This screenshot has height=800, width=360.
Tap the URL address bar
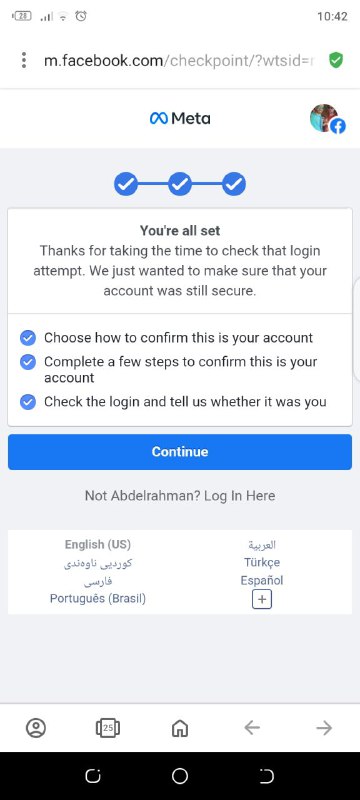[179, 61]
